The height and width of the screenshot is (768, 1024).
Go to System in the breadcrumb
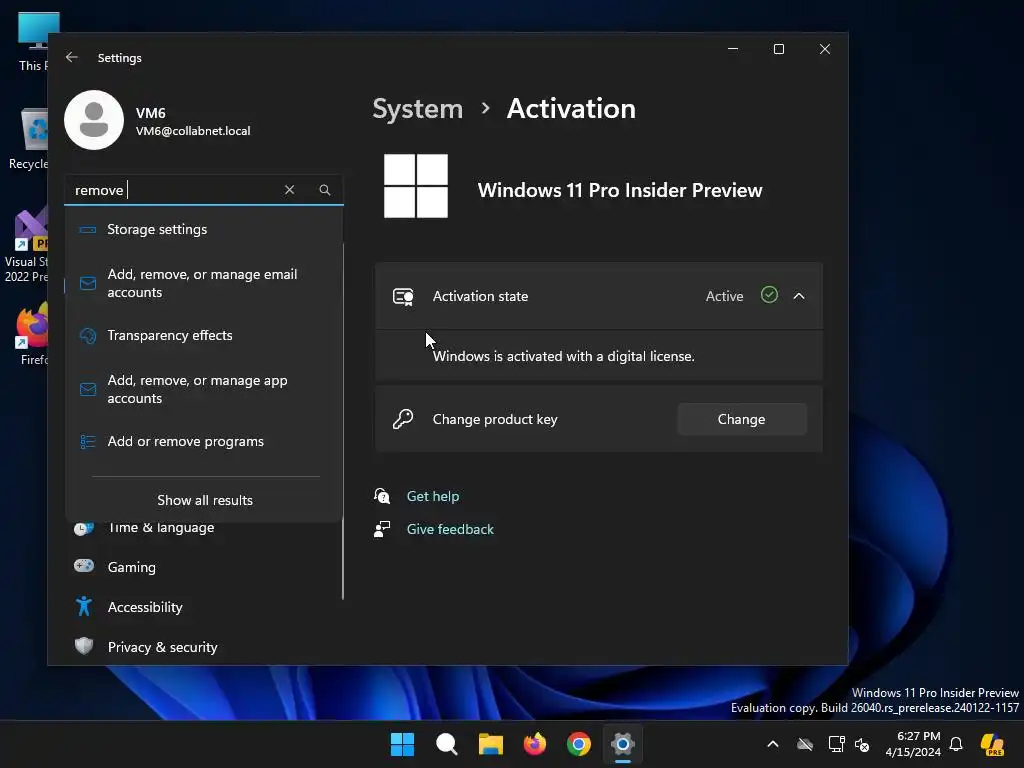pos(417,108)
